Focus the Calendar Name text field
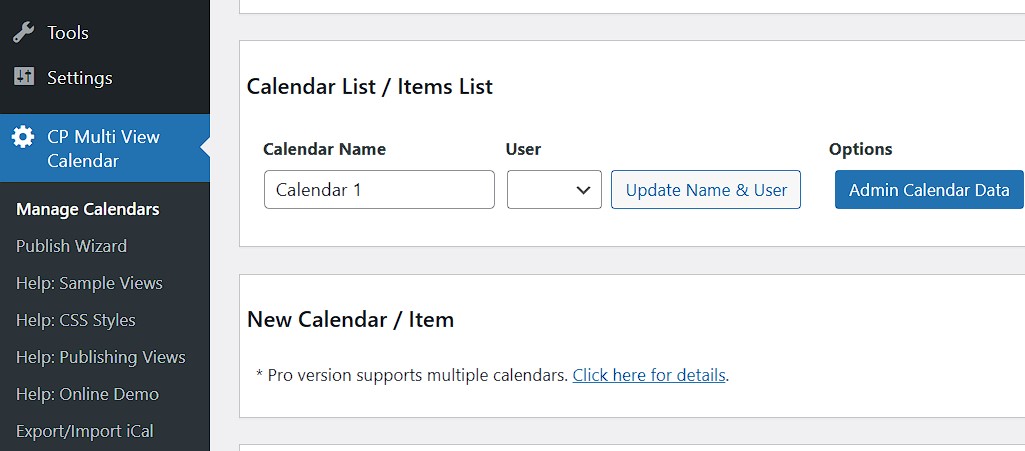1025x451 pixels. point(379,190)
